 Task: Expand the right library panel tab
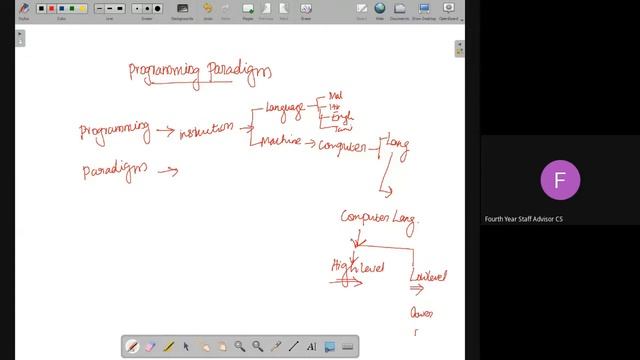tap(459, 49)
